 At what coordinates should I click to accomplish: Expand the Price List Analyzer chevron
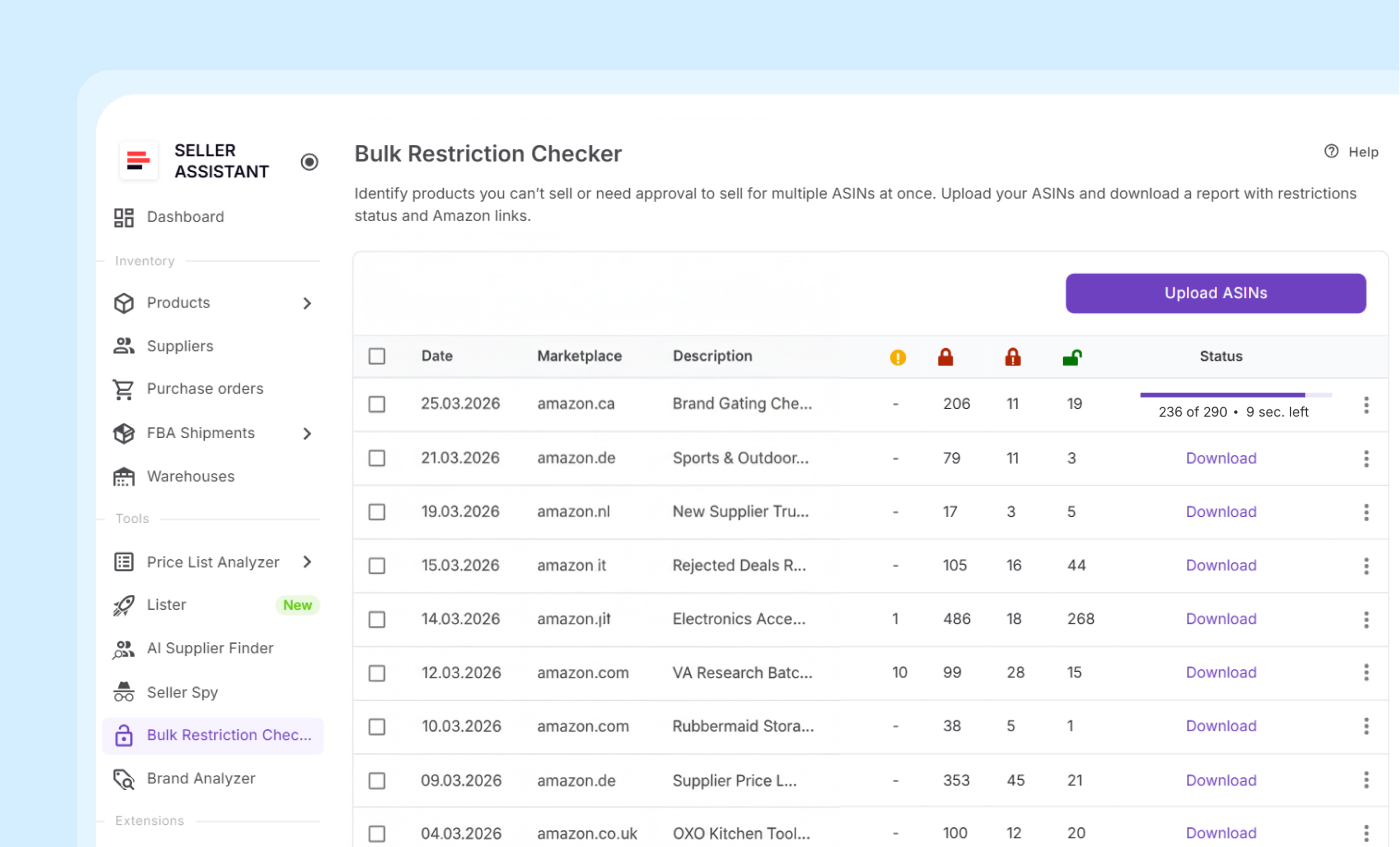[x=307, y=562]
